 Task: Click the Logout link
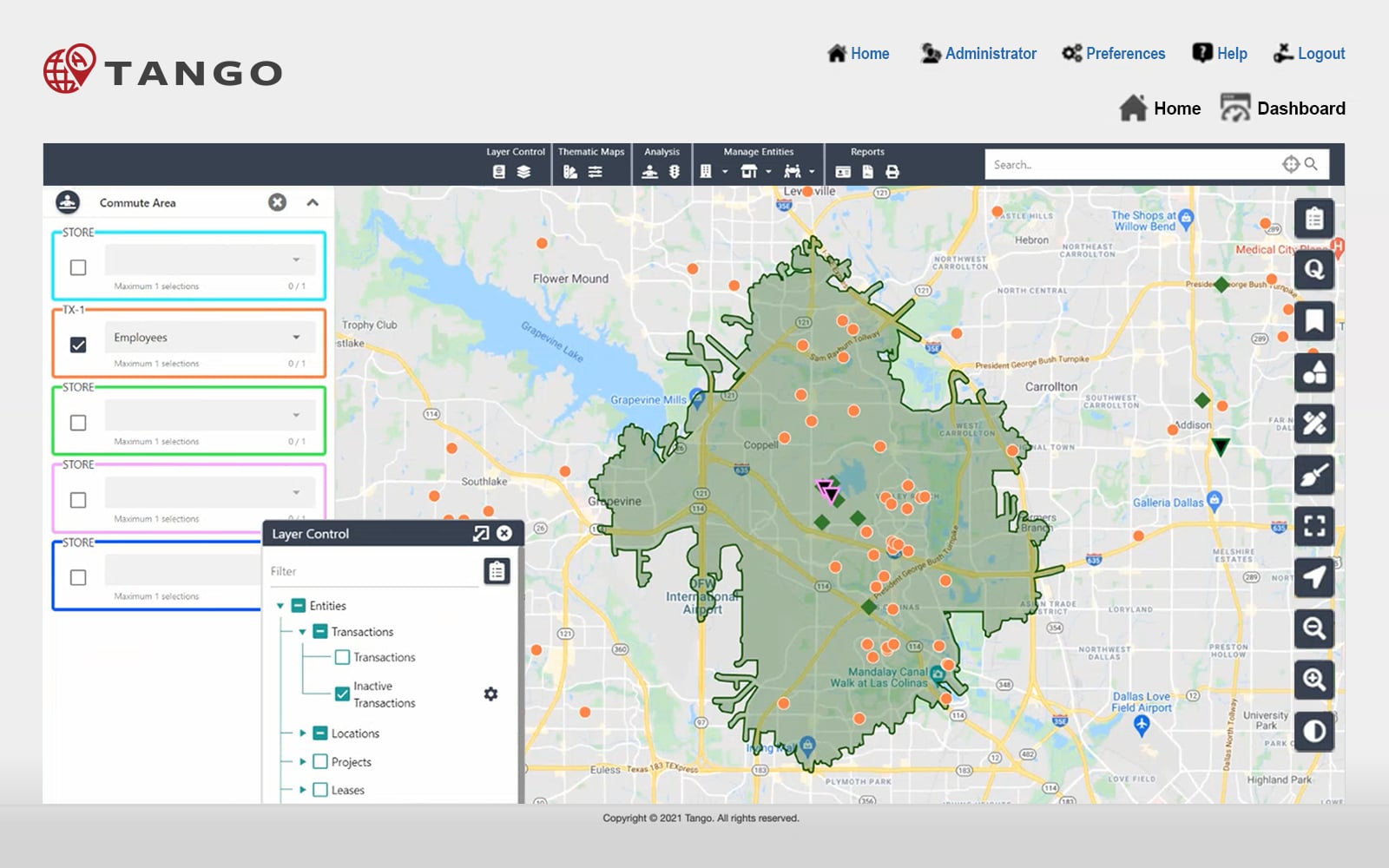[1309, 54]
